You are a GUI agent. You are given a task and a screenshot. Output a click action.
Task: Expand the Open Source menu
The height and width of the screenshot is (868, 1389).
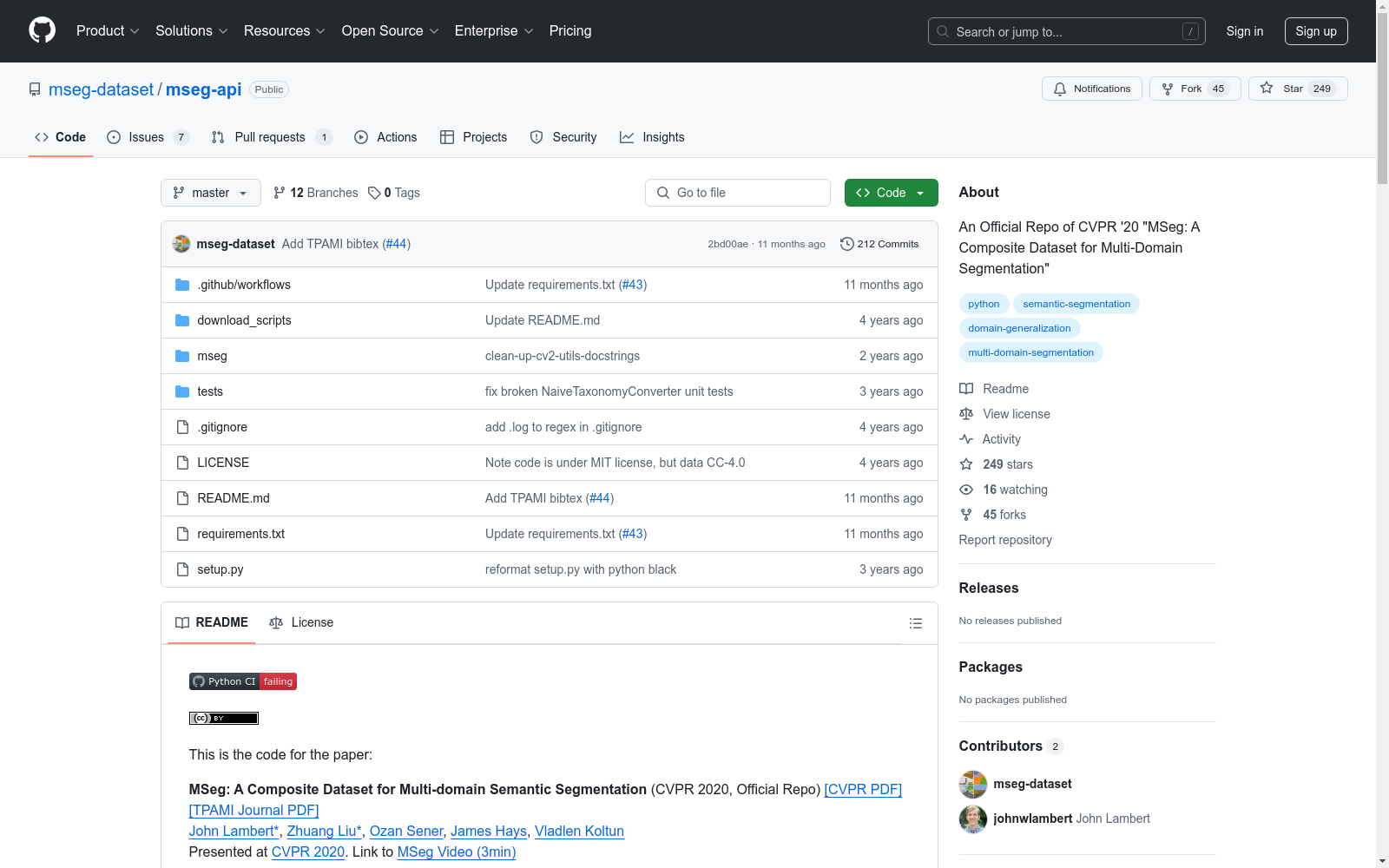[x=391, y=30]
